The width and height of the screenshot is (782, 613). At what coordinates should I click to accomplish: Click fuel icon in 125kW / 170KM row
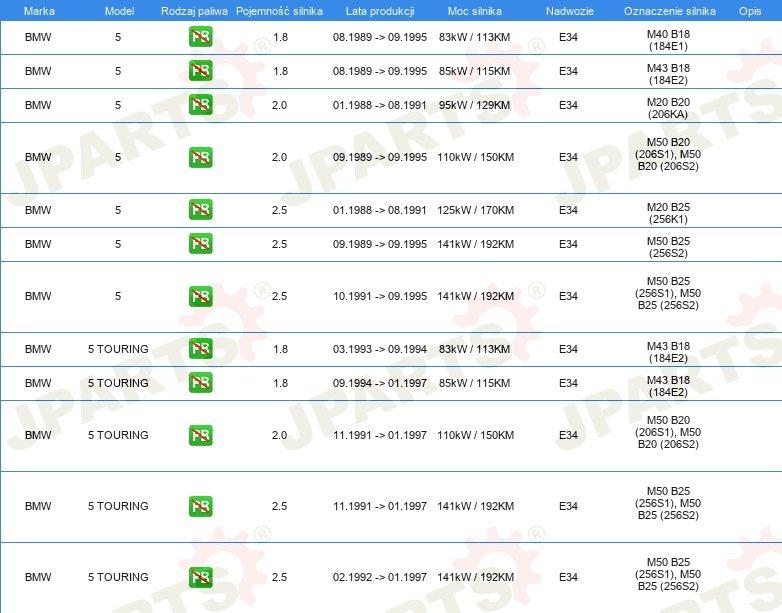tap(200, 209)
